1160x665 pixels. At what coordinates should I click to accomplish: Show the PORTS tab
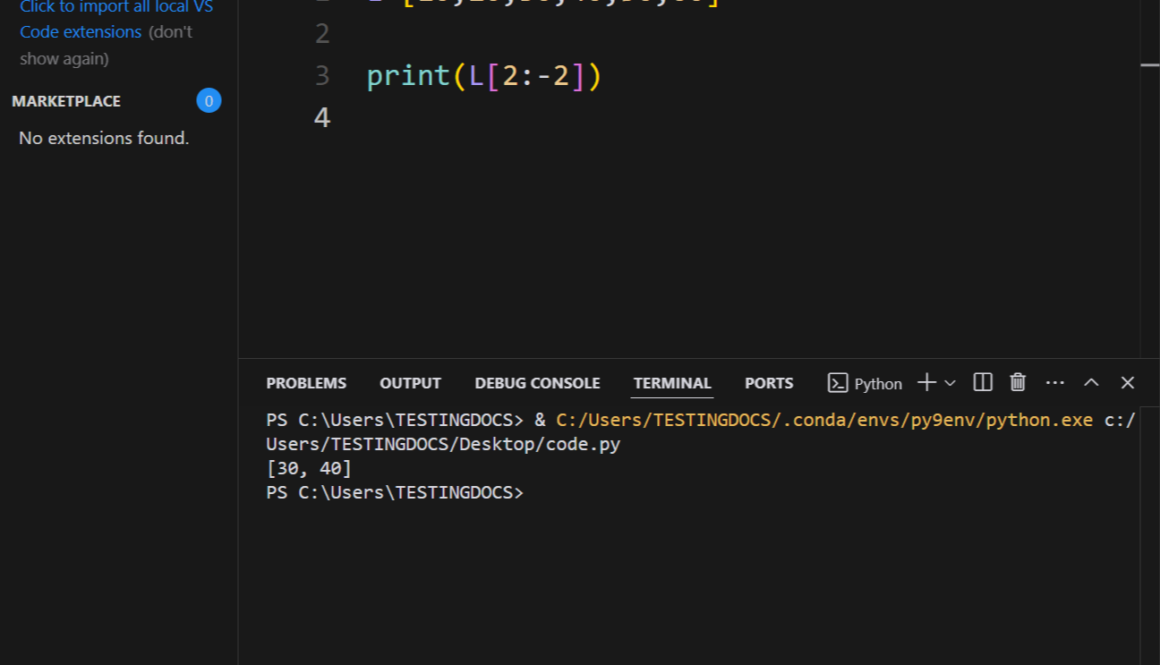coord(768,383)
